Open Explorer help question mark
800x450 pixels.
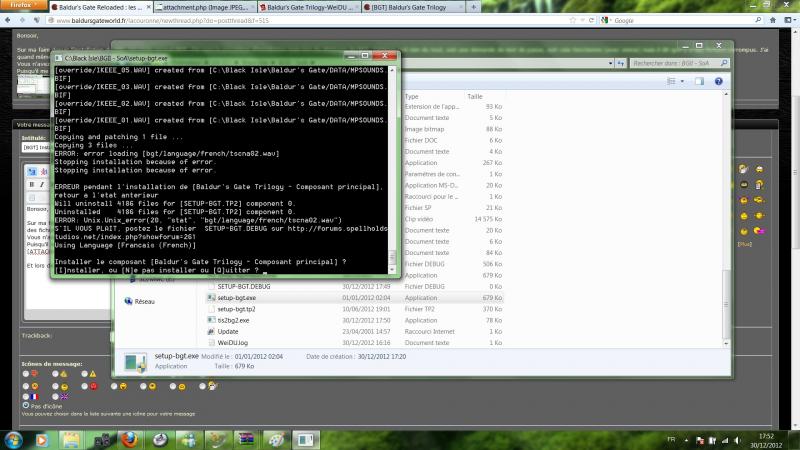718,82
